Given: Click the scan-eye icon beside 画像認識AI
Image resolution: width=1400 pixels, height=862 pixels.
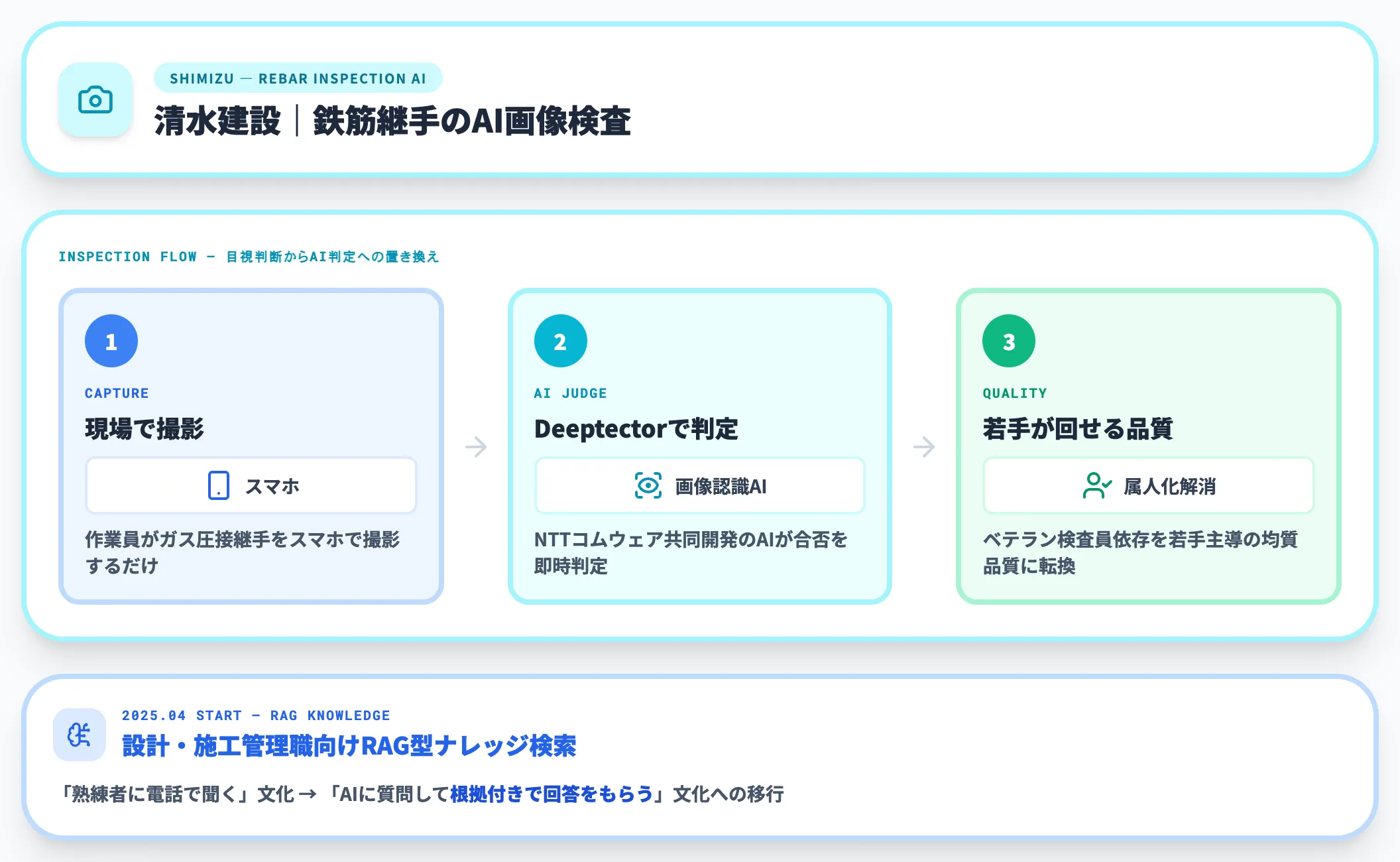Looking at the screenshot, I should pyautogui.click(x=648, y=485).
